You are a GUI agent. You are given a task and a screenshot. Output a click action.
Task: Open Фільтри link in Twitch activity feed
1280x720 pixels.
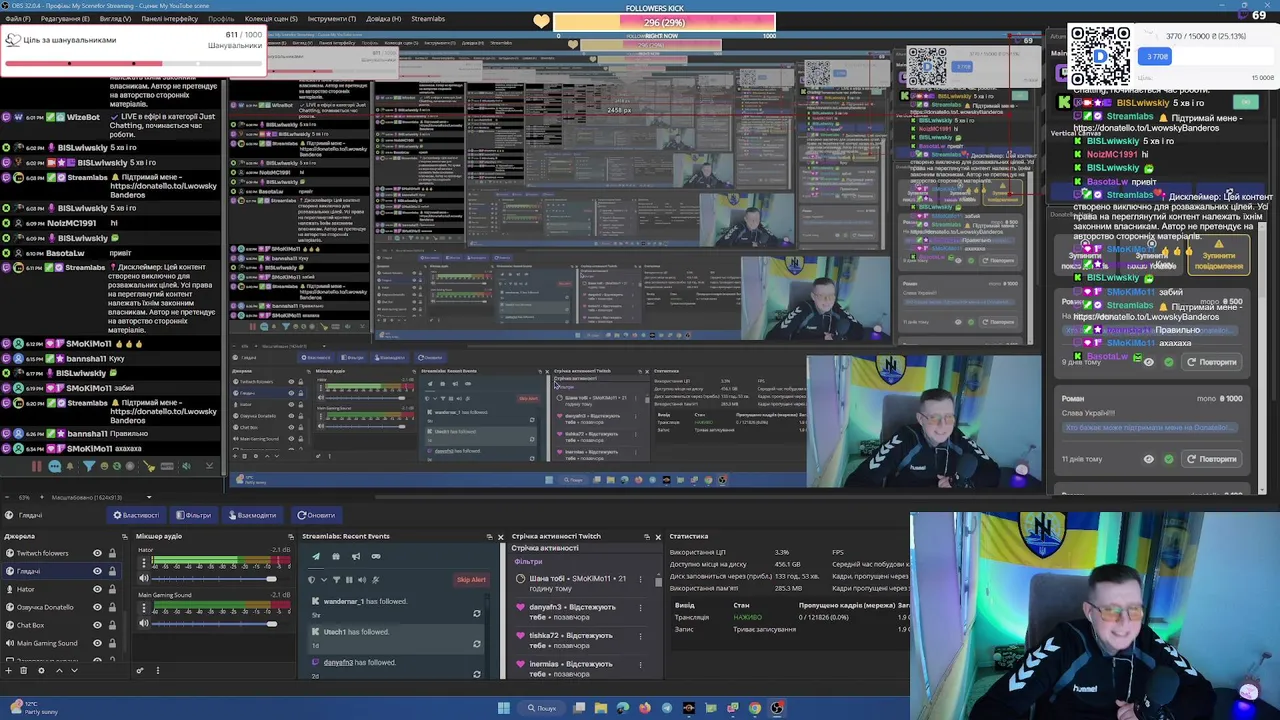click(528, 562)
